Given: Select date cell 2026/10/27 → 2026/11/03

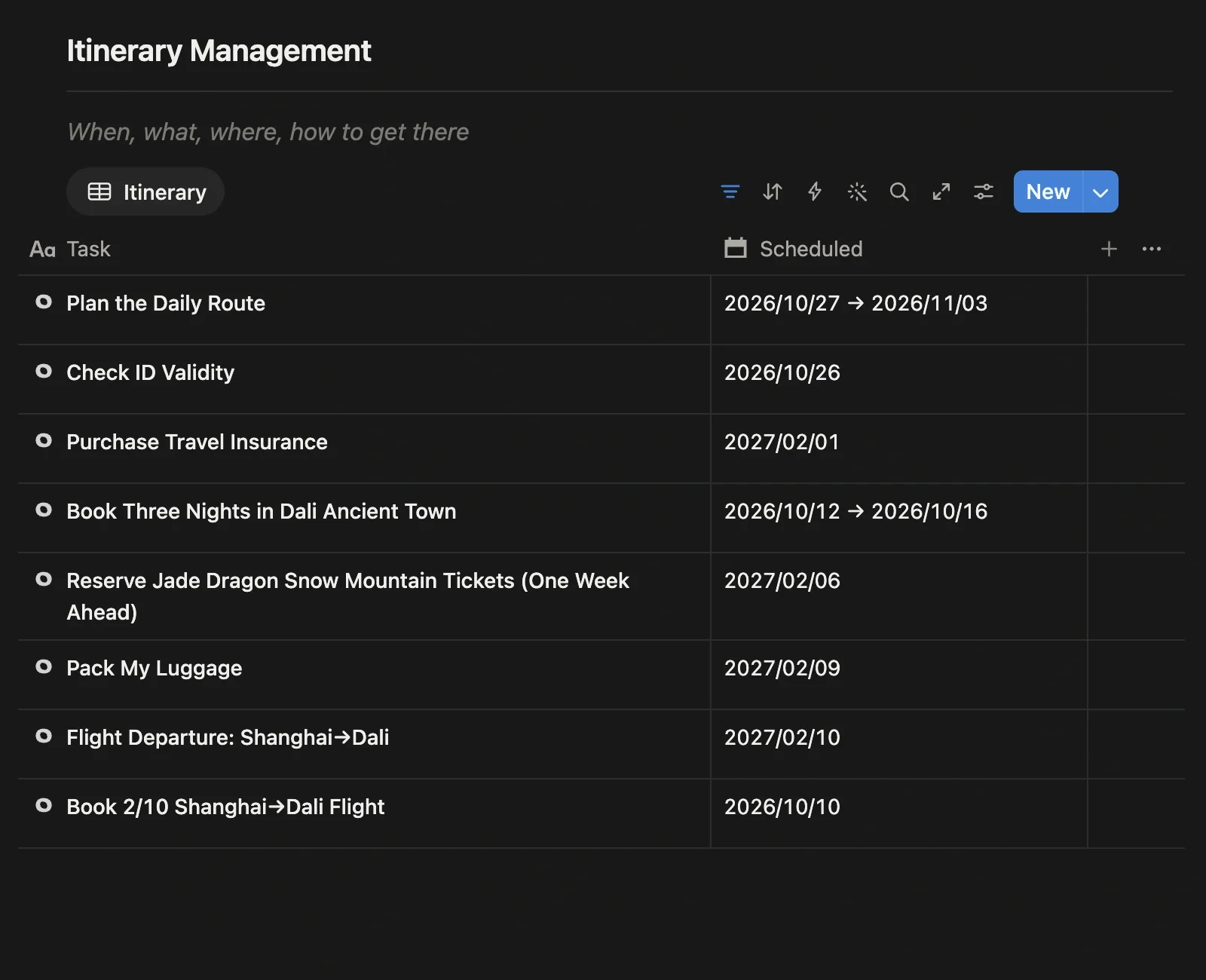Looking at the screenshot, I should coord(899,310).
